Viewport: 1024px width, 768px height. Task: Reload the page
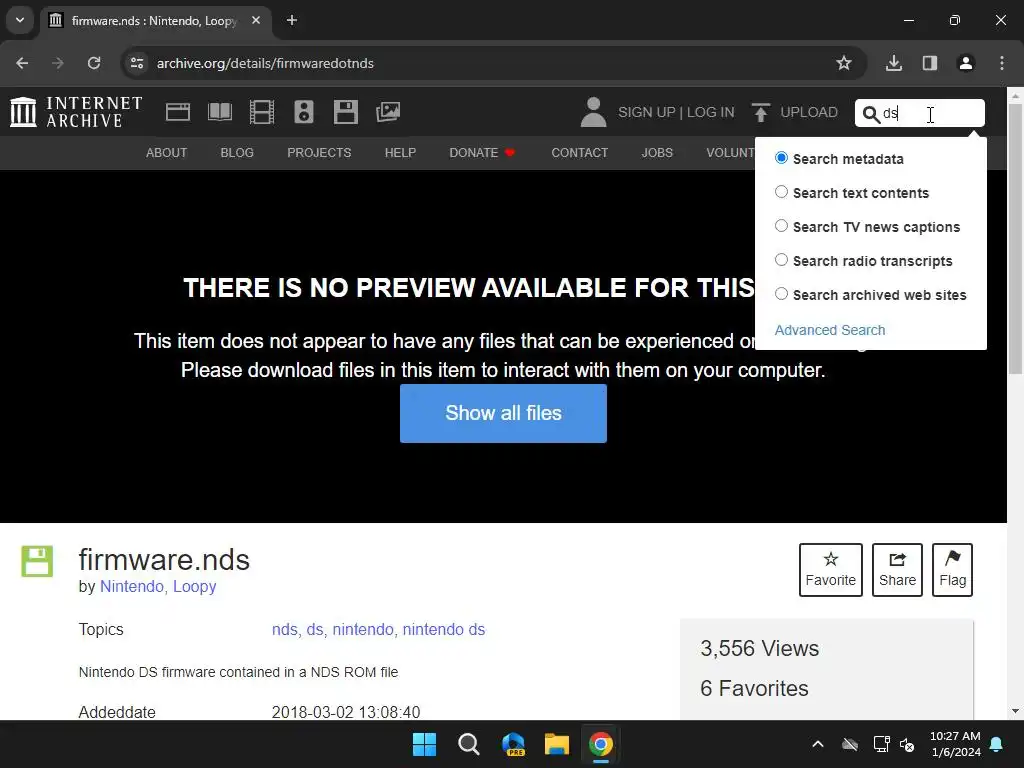click(x=94, y=63)
